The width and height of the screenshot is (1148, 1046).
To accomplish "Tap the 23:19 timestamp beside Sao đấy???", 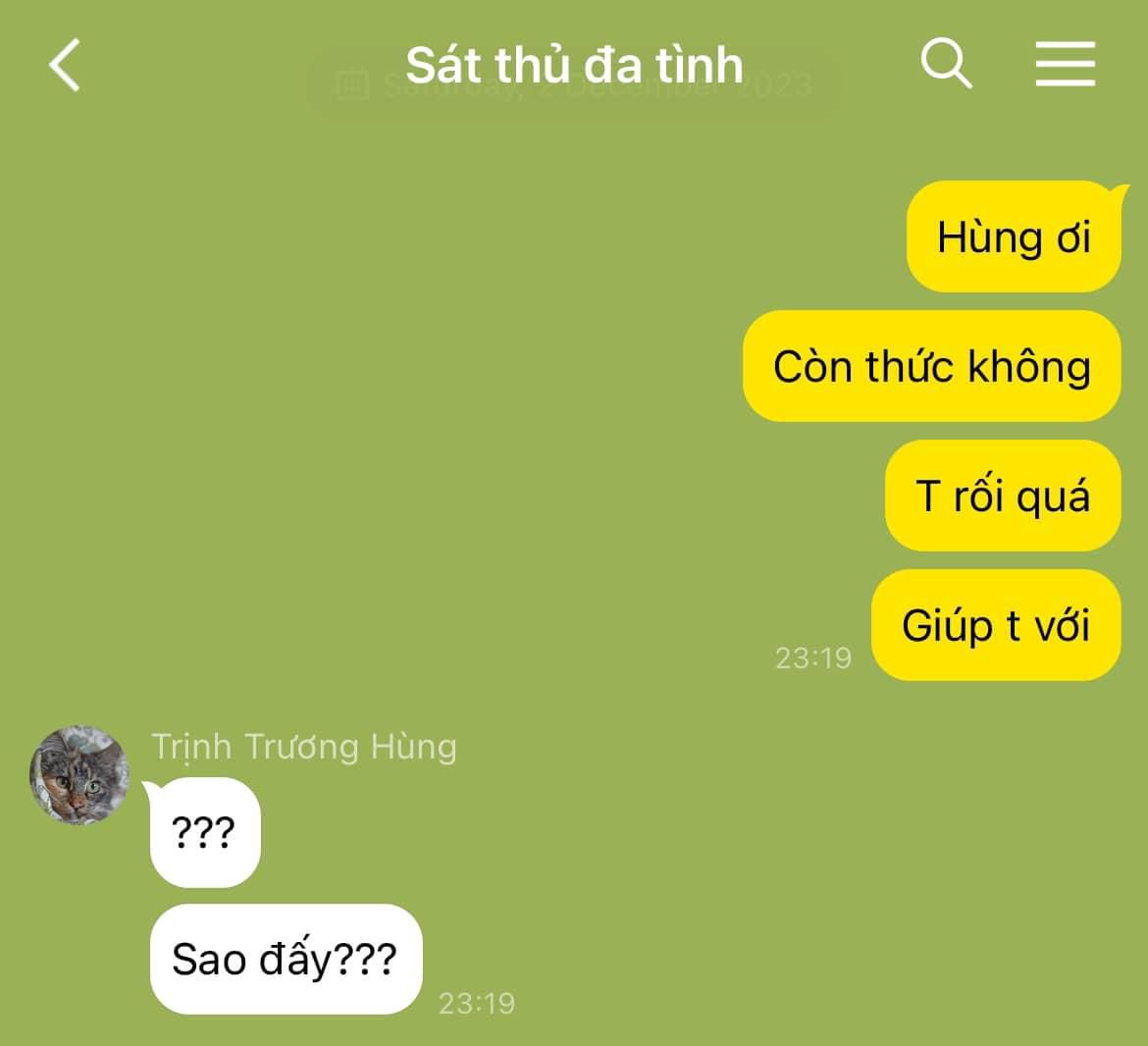I will click(x=477, y=1004).
